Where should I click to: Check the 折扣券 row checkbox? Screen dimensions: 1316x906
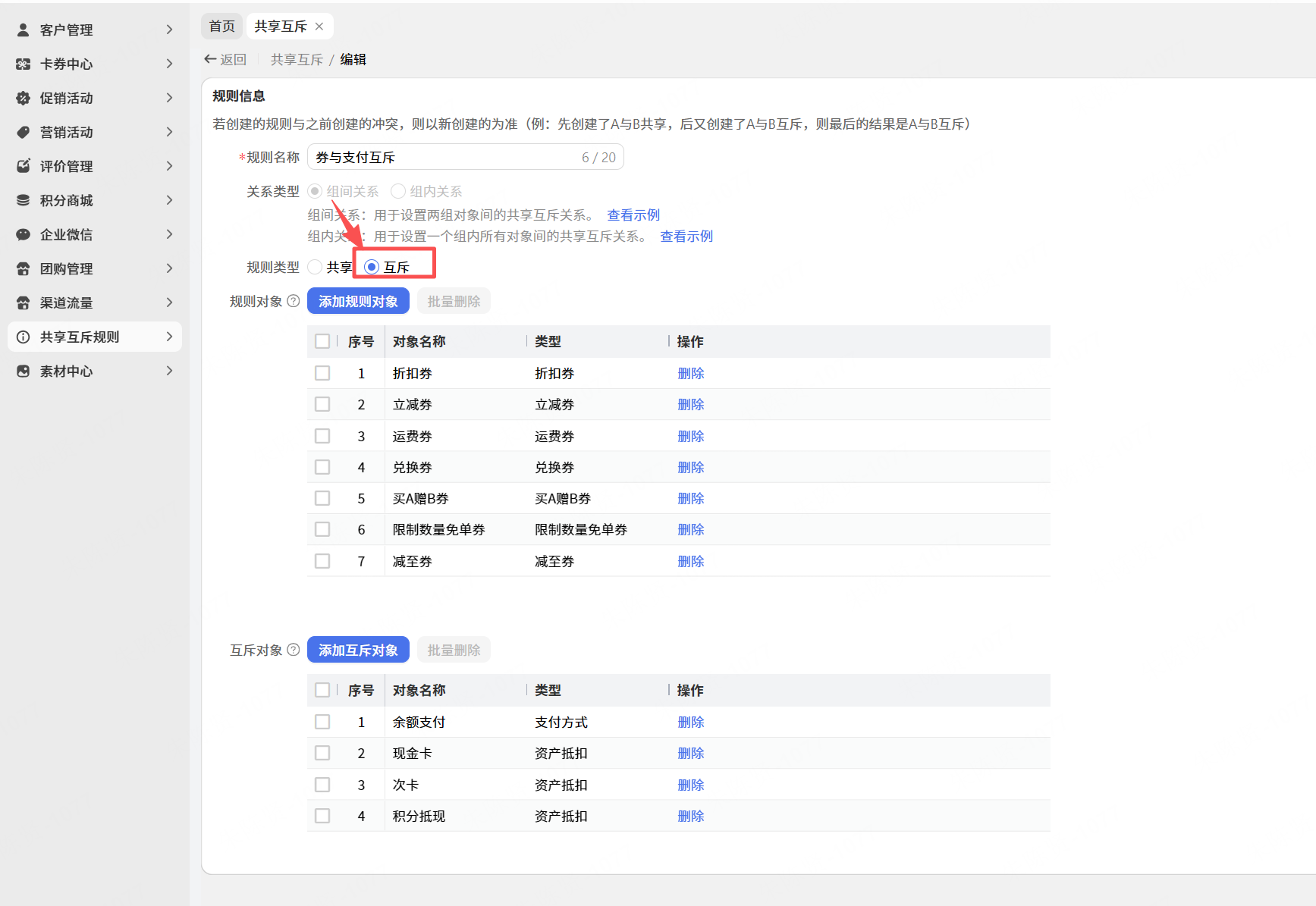click(322, 373)
